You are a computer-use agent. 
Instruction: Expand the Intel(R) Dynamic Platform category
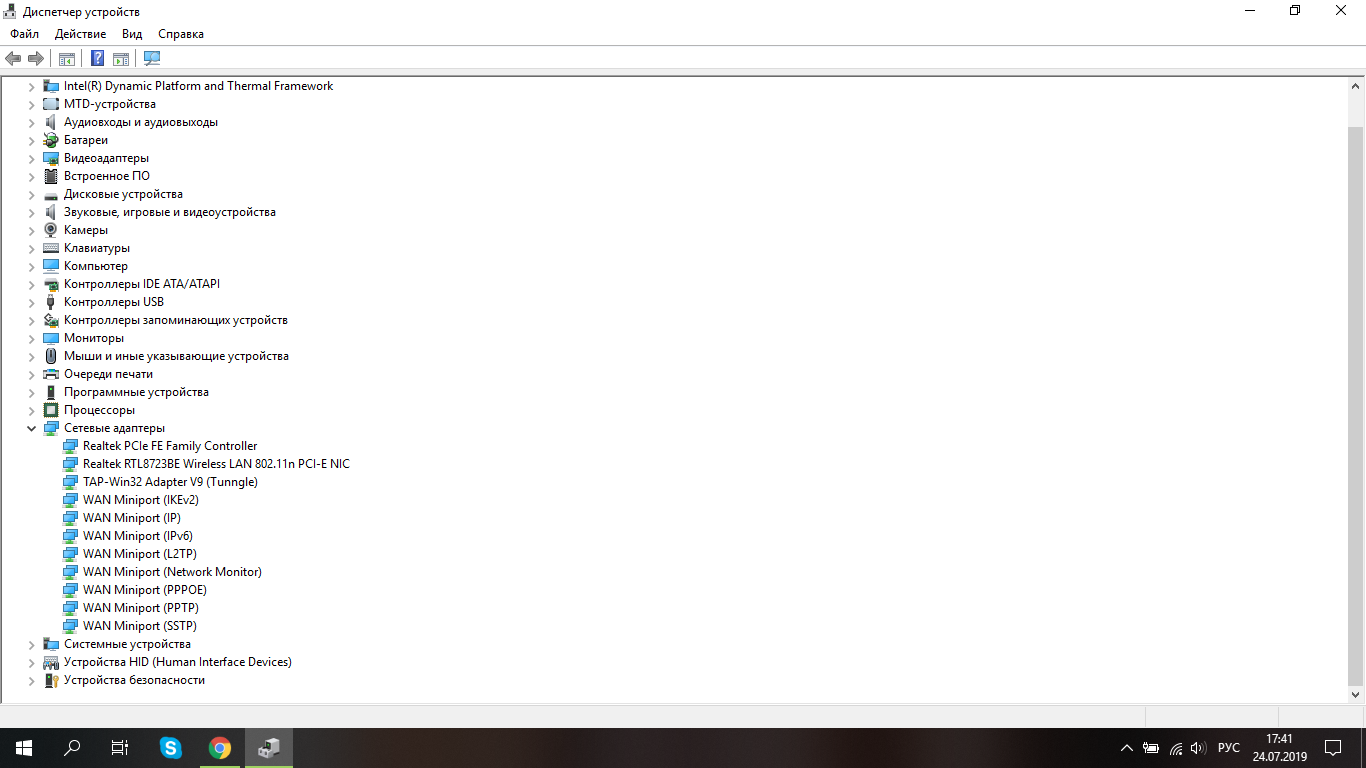[x=31, y=86]
